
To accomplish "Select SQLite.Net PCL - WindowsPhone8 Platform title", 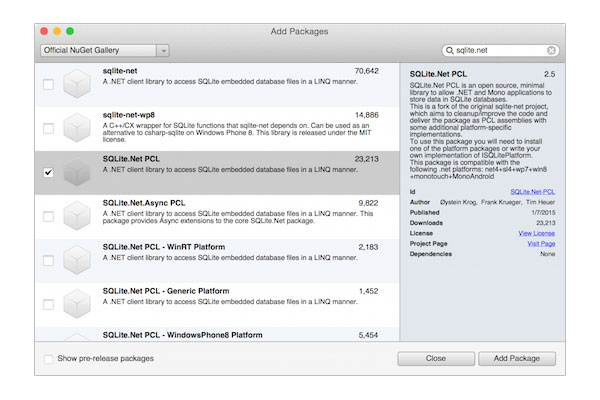I will pos(183,335).
